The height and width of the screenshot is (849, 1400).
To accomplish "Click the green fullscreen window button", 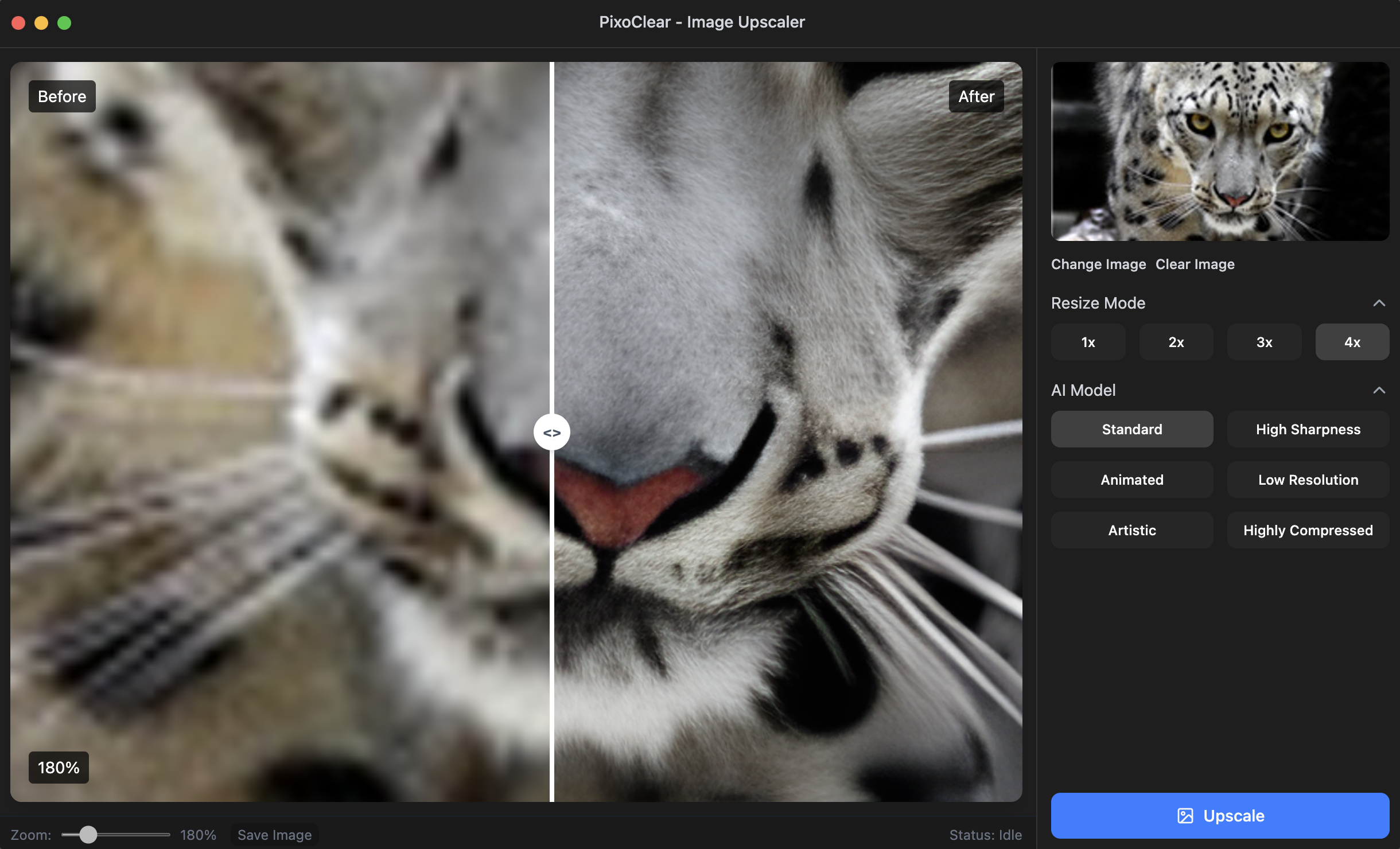I will point(64,23).
